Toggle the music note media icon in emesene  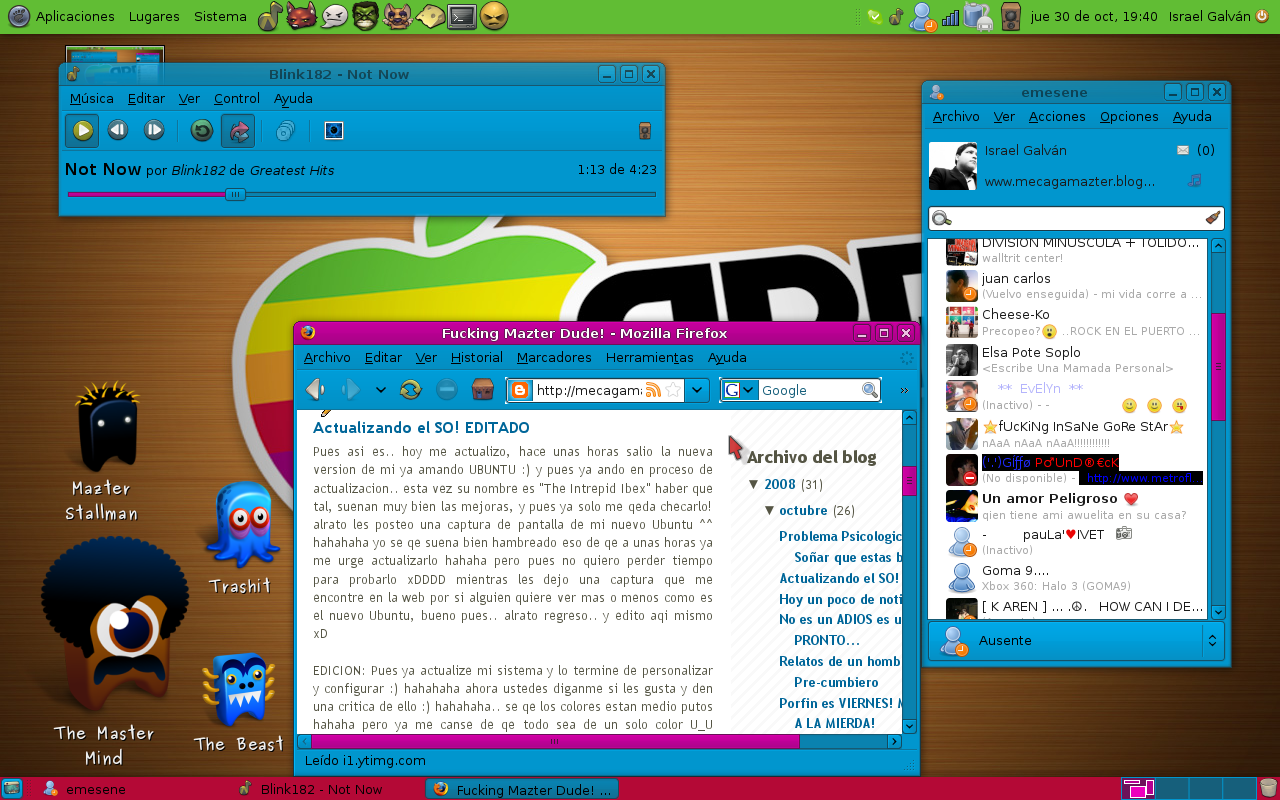1194,180
